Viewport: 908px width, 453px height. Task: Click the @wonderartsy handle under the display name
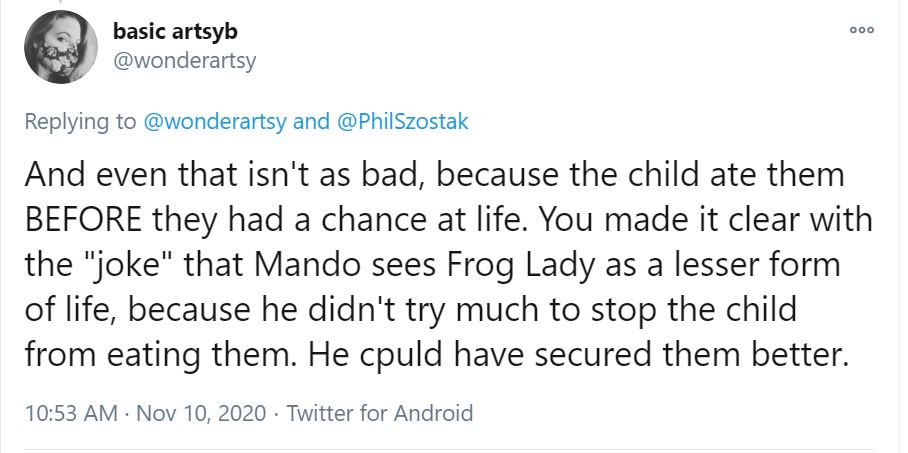pos(184,60)
